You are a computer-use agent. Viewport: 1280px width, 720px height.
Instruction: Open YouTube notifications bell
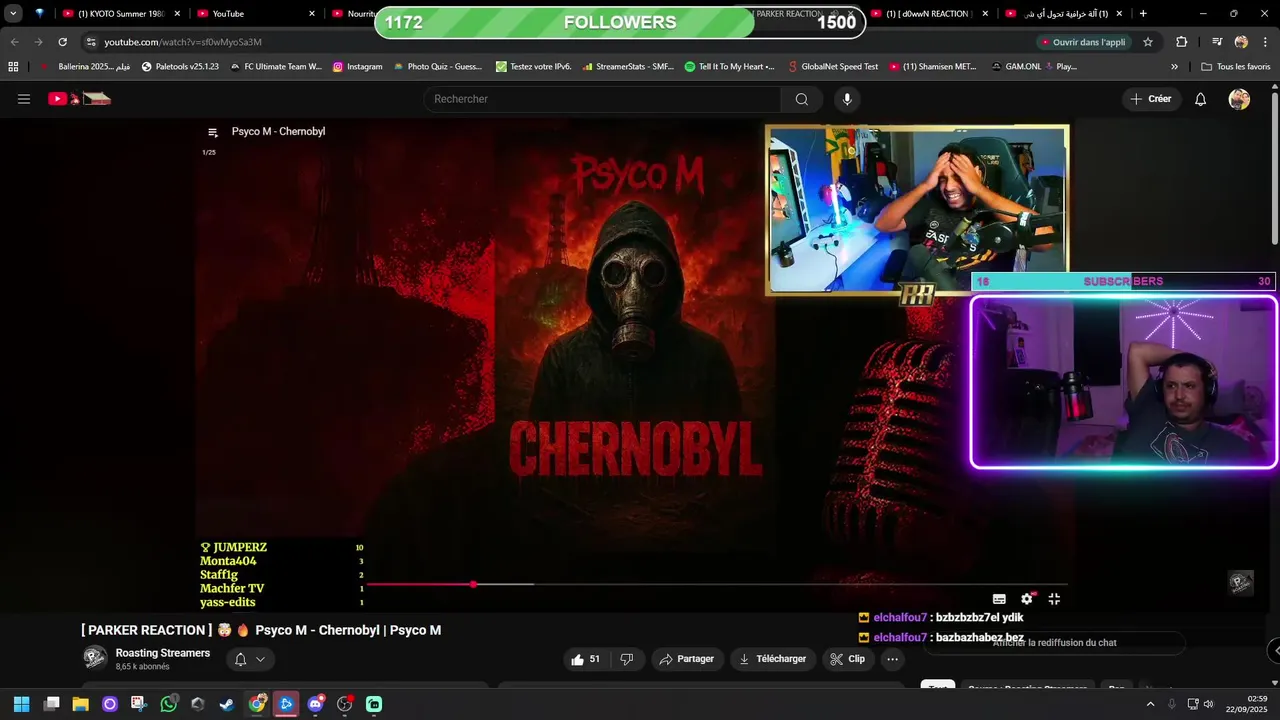[x=1200, y=99]
